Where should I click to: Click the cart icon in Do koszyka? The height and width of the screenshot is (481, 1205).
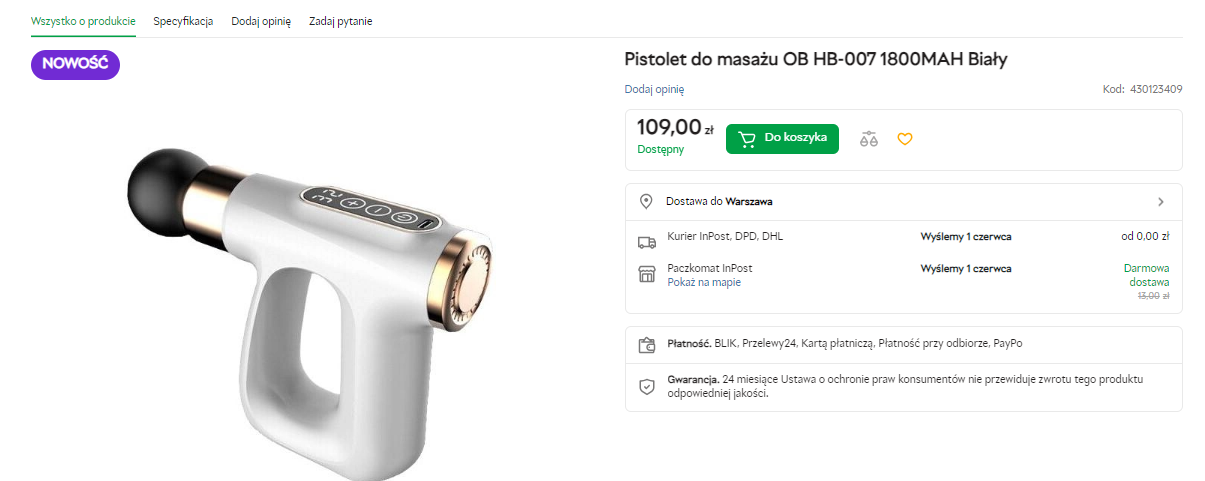747,138
